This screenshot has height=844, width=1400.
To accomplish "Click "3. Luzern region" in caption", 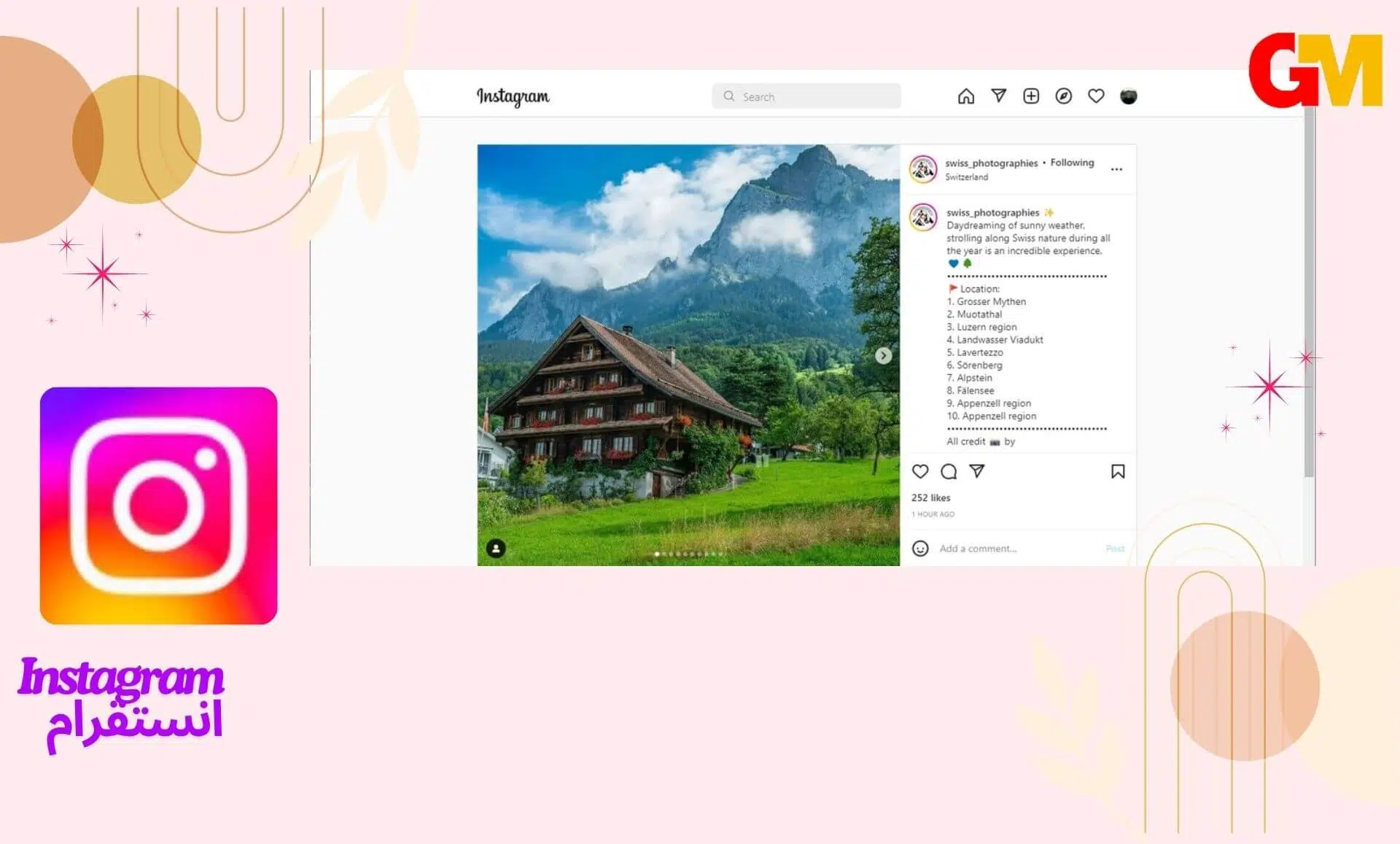I will click(x=981, y=327).
